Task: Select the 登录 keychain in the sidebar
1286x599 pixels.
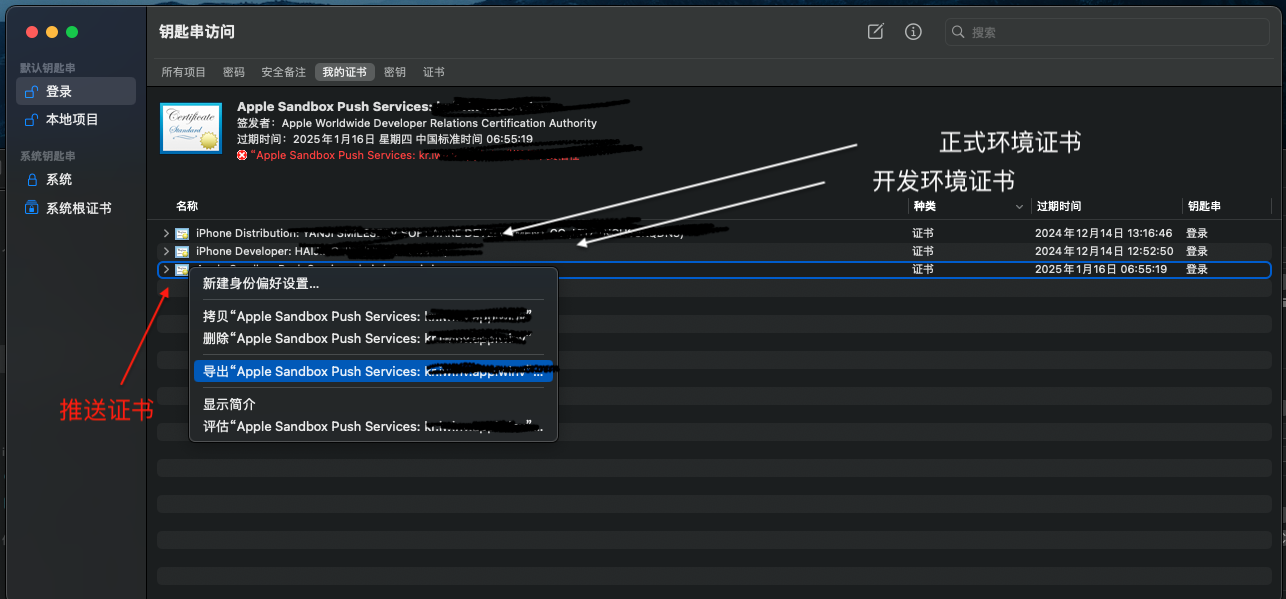Action: tap(76, 91)
